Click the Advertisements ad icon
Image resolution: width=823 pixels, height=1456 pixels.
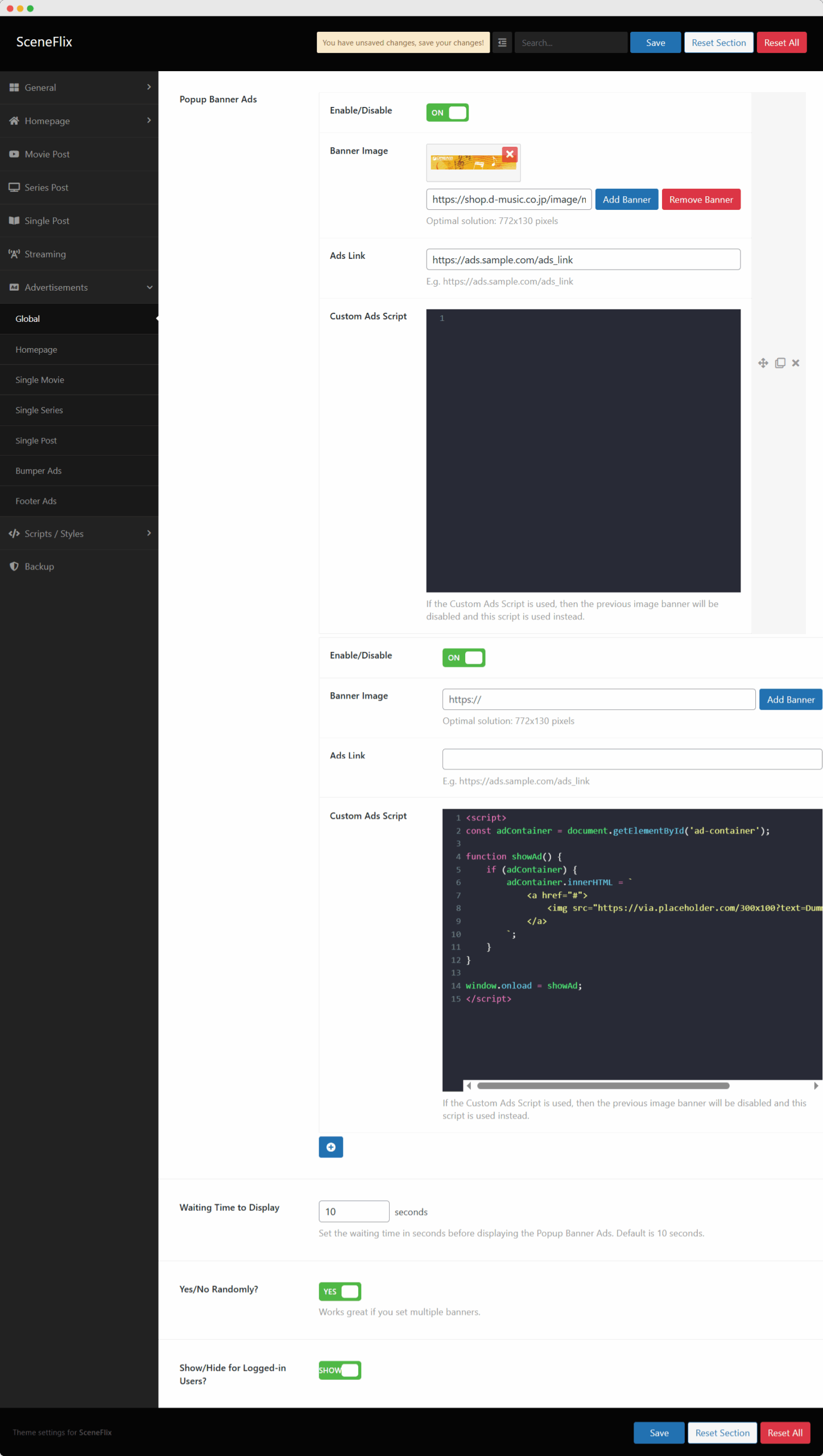14,287
